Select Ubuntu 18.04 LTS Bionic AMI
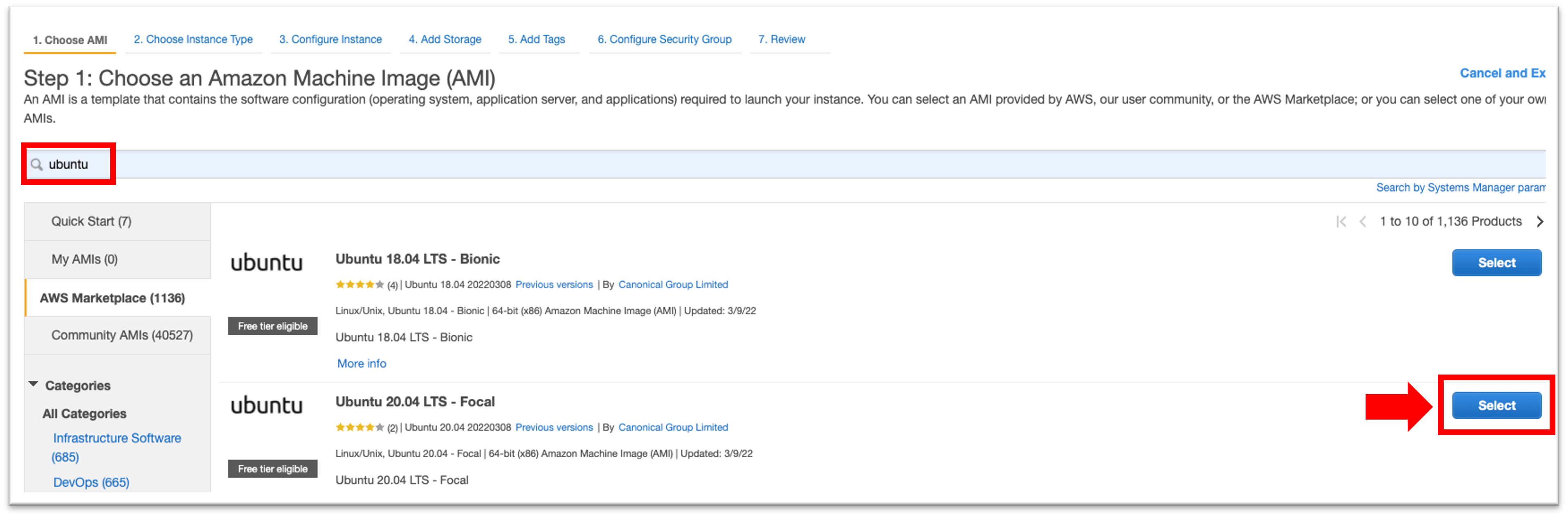The width and height of the screenshot is (1568, 517). pos(1496,263)
